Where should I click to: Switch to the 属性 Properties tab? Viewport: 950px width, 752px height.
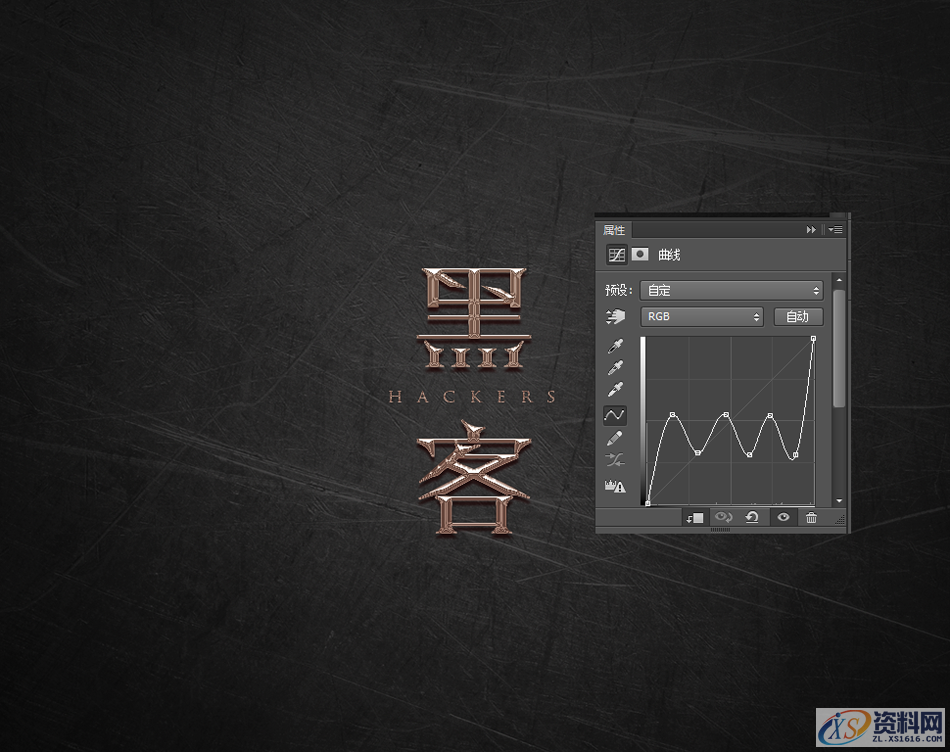click(615, 229)
